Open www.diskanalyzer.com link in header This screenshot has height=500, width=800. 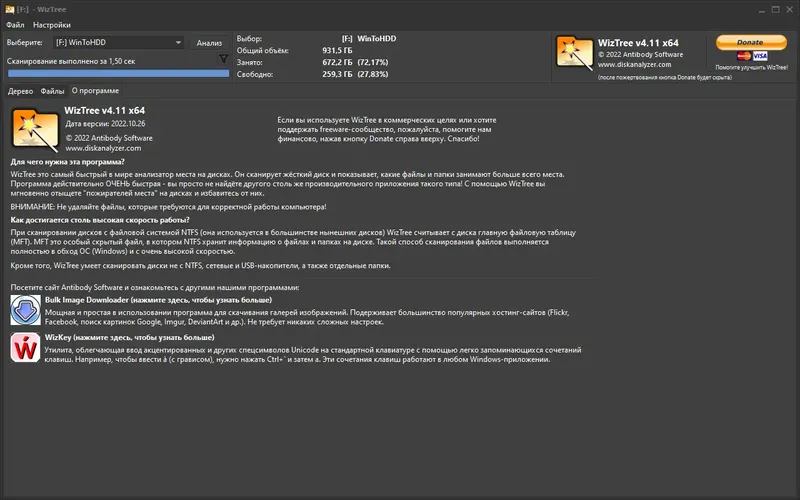pos(634,65)
